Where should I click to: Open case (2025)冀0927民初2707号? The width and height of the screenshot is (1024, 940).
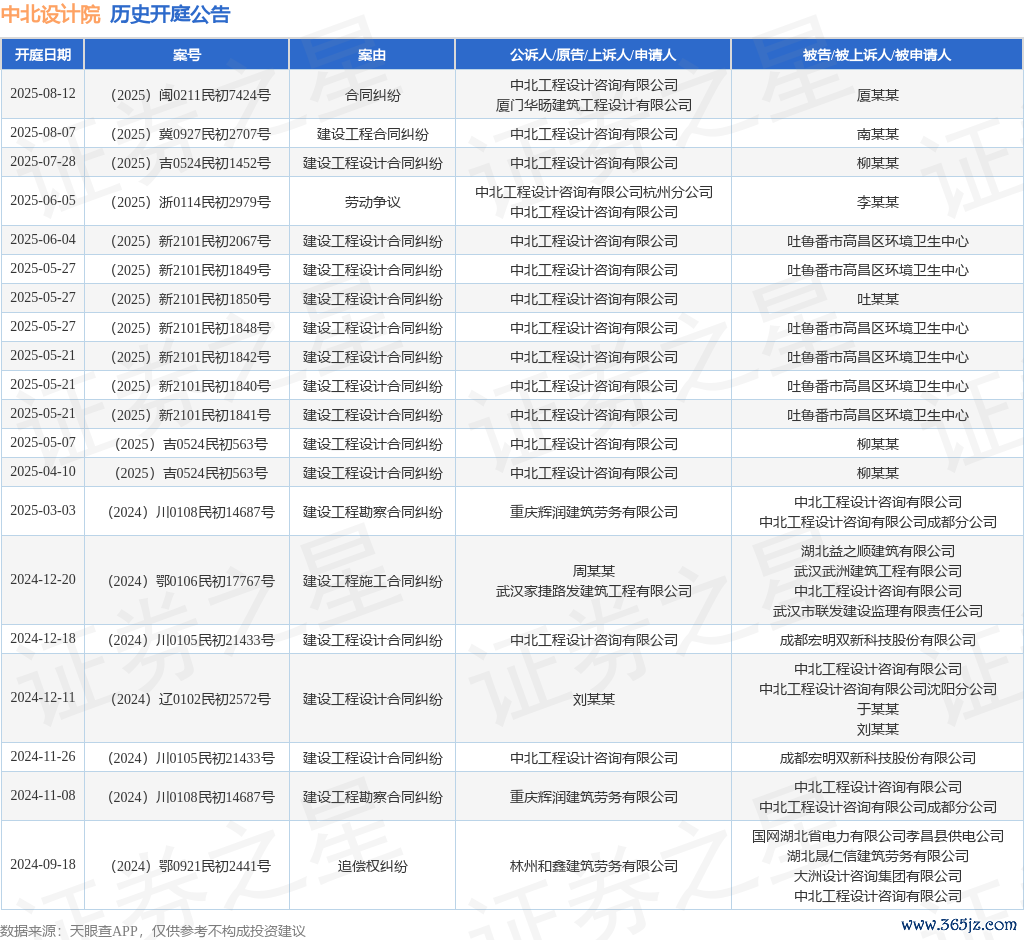187,134
